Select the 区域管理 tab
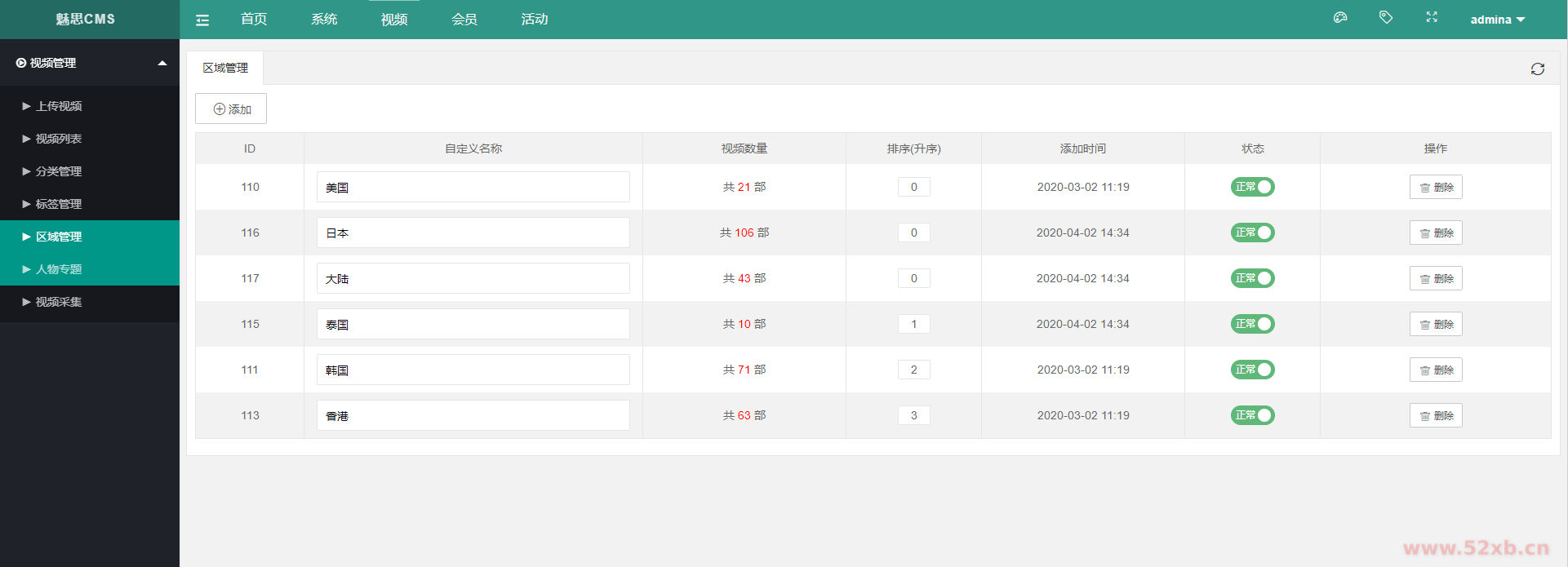Viewport: 1568px width, 567px height. pyautogui.click(x=225, y=68)
